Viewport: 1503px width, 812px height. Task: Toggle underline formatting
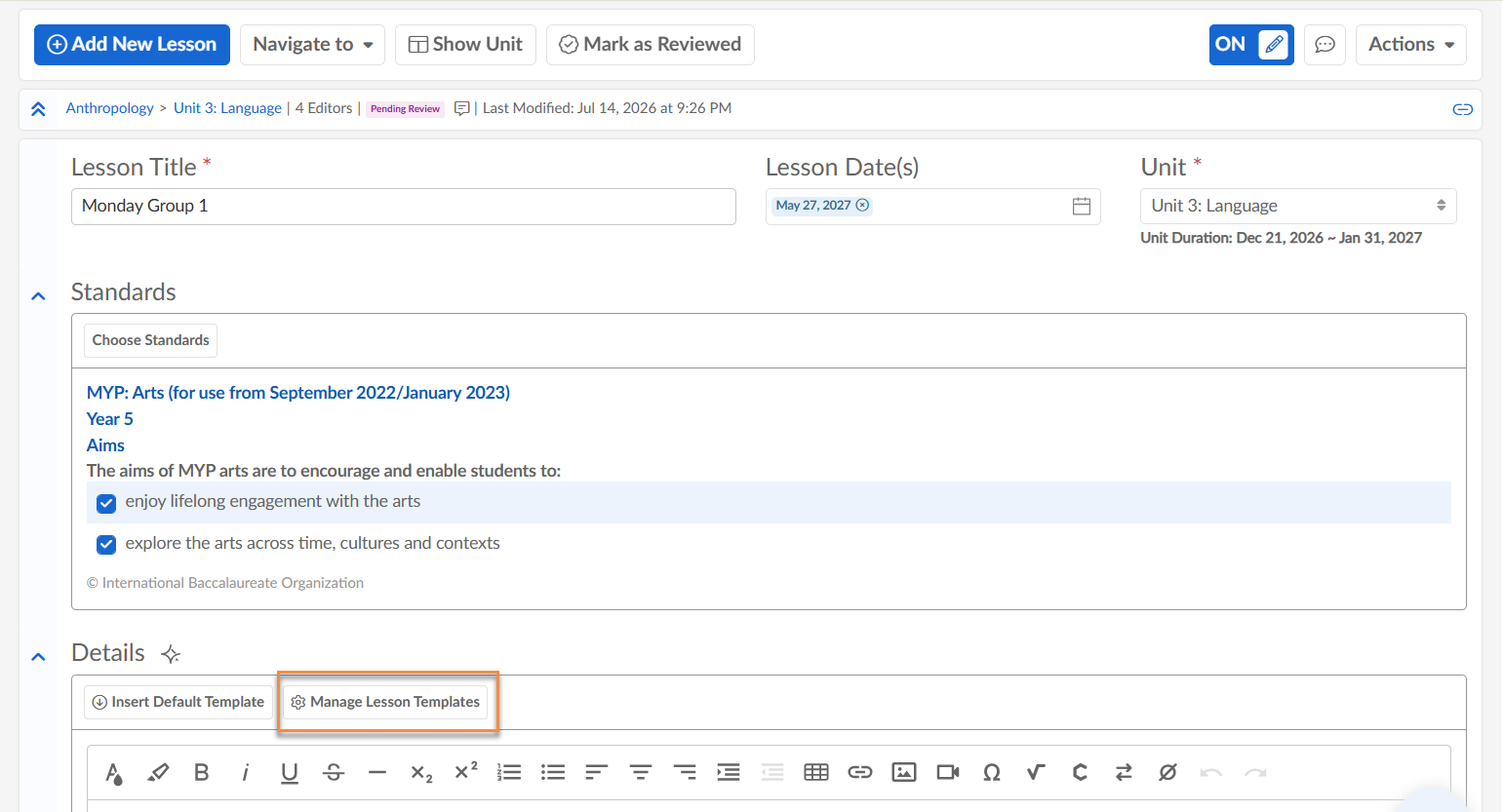[x=290, y=773]
